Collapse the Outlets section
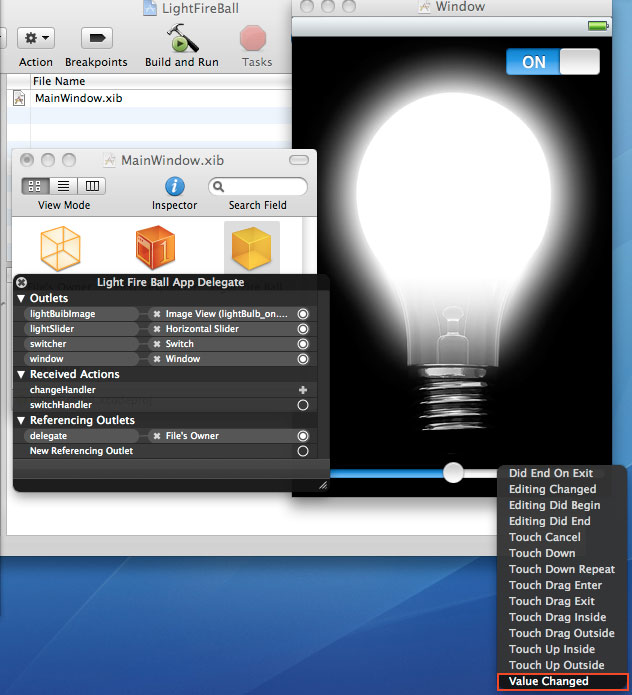The width and height of the screenshot is (632, 695). tap(21, 298)
